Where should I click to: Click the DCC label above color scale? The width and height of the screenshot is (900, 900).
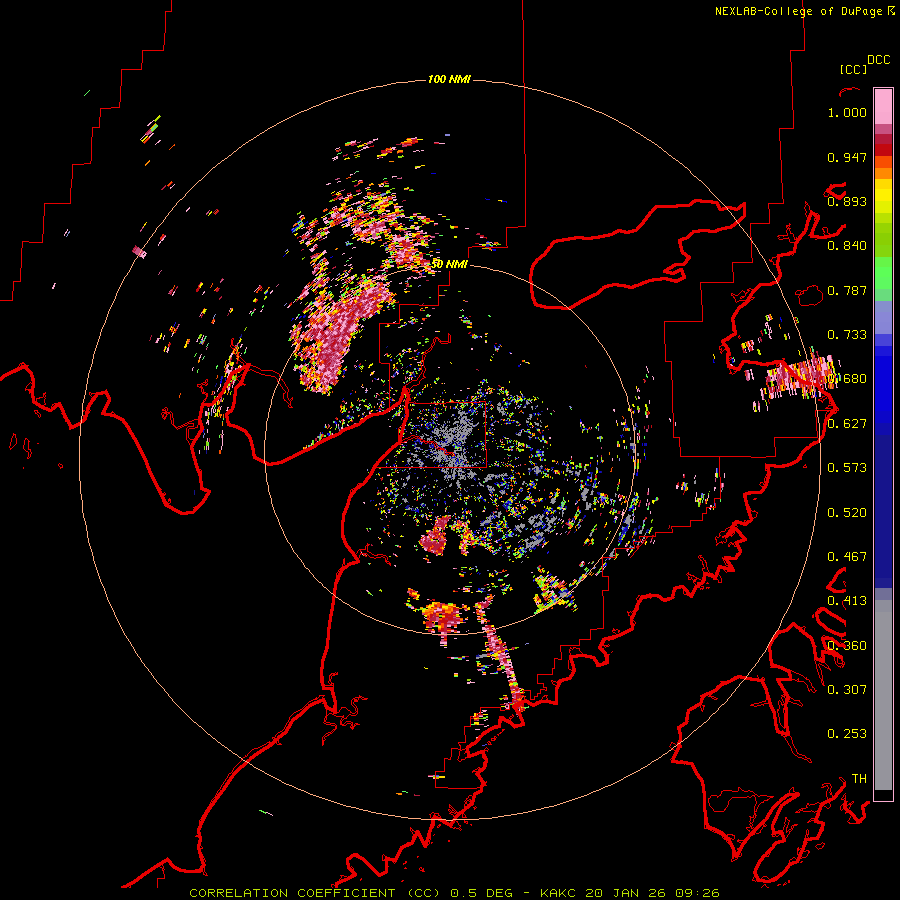click(x=879, y=60)
